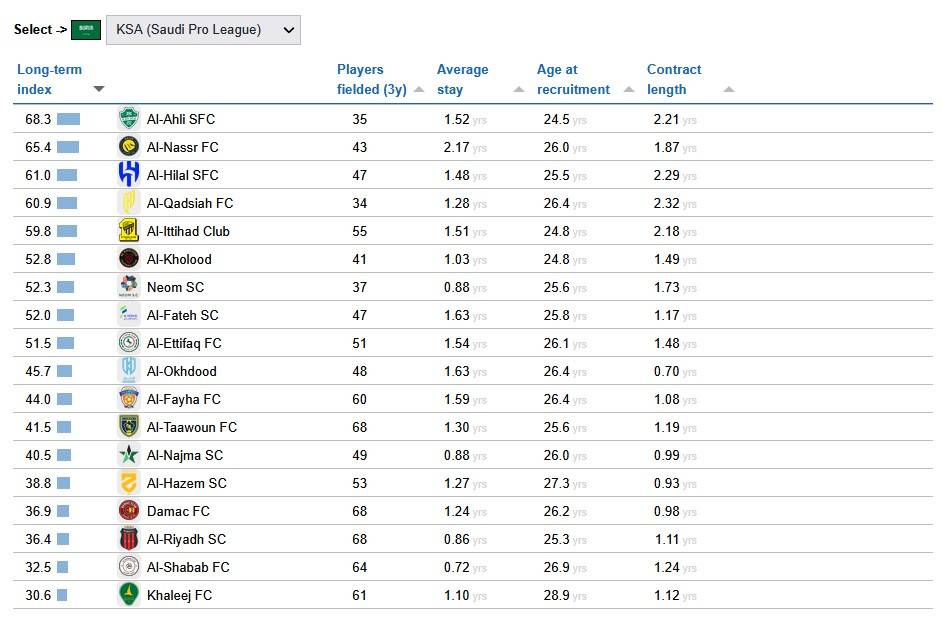Screen dimensions: 942x620
Task: Click the Al-Kholood club emblem
Action: [x=128, y=259]
